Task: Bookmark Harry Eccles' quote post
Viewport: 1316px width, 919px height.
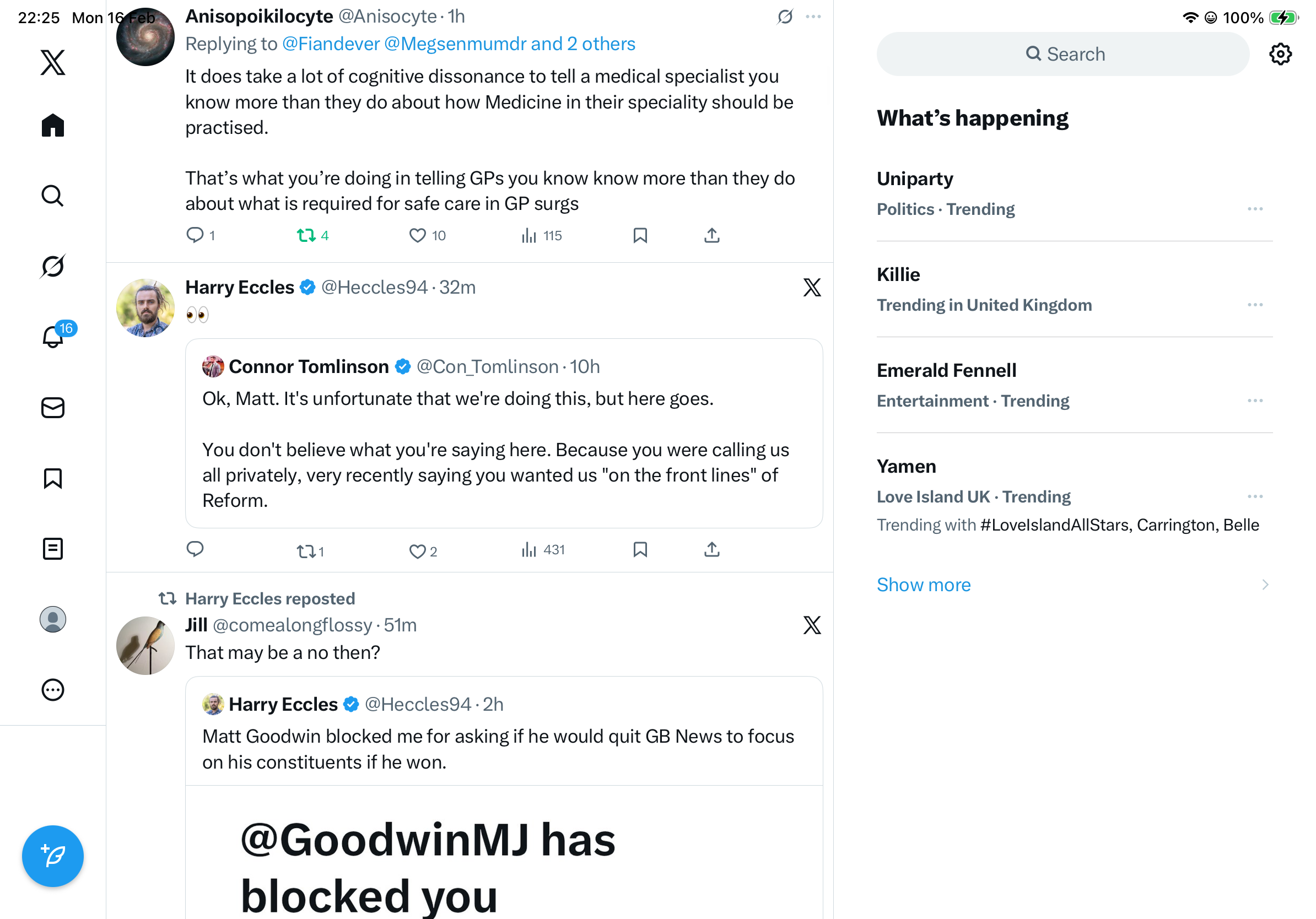Action: 640,550
